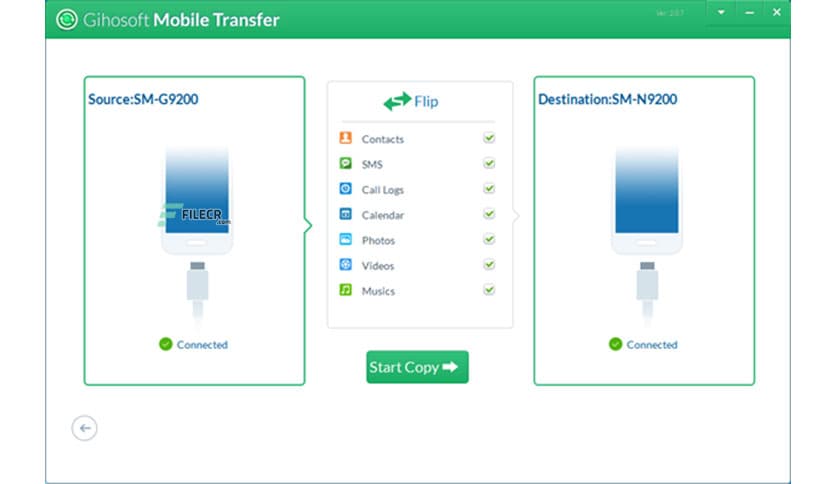Image resolution: width=836 pixels, height=484 pixels.
Task: Click the version number in the title bar
Action: [670, 13]
